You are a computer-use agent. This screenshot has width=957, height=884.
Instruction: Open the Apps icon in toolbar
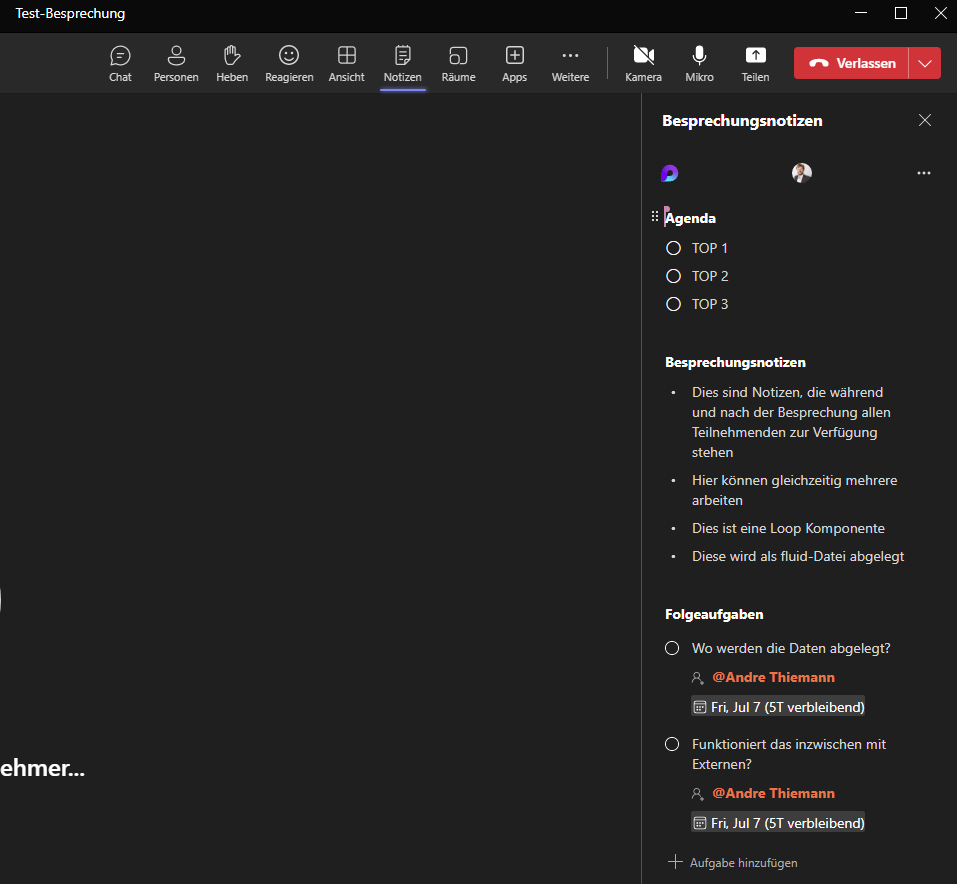pos(514,62)
